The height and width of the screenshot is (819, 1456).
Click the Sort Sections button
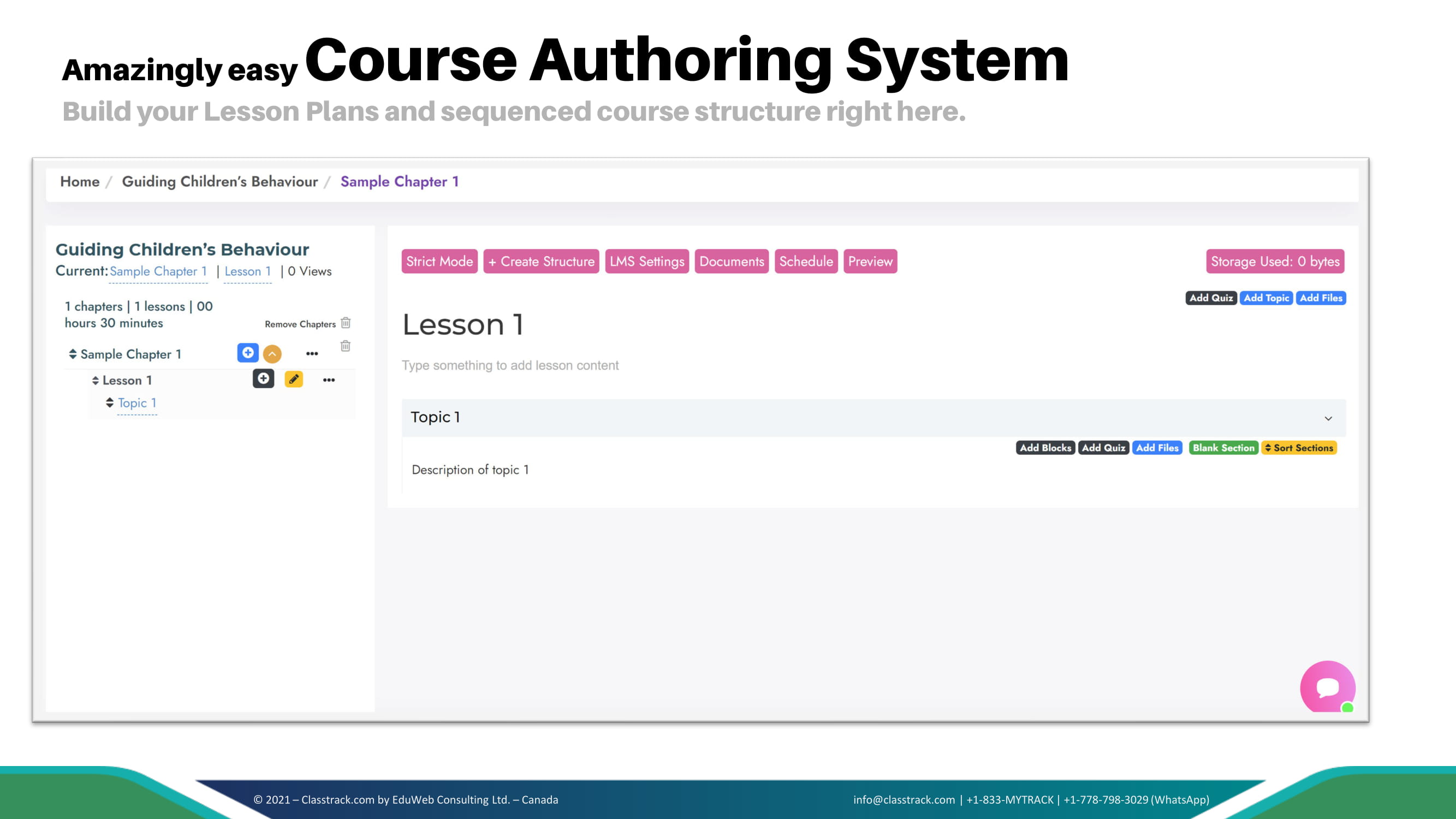(x=1299, y=448)
